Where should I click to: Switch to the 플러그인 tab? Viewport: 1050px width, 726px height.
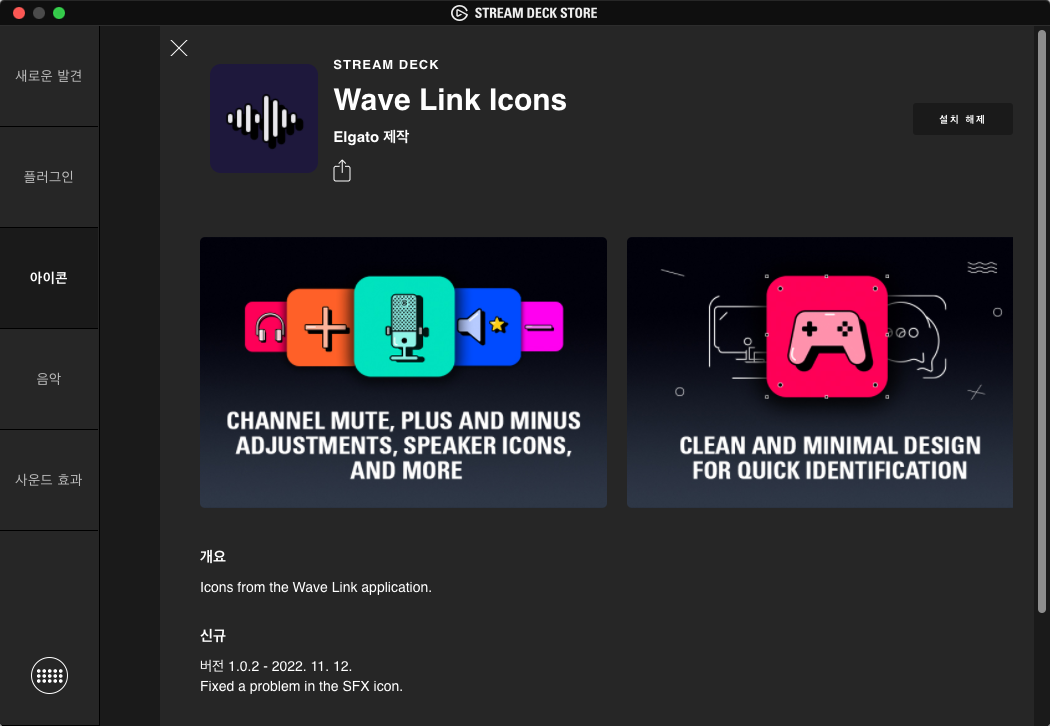point(50,177)
